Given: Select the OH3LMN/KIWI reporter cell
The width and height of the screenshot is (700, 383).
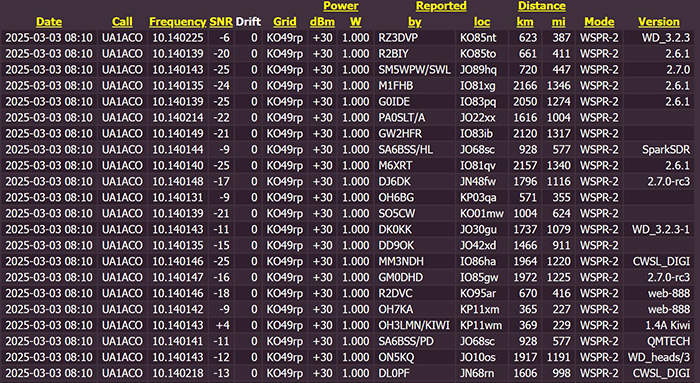Looking at the screenshot, I should [414, 325].
